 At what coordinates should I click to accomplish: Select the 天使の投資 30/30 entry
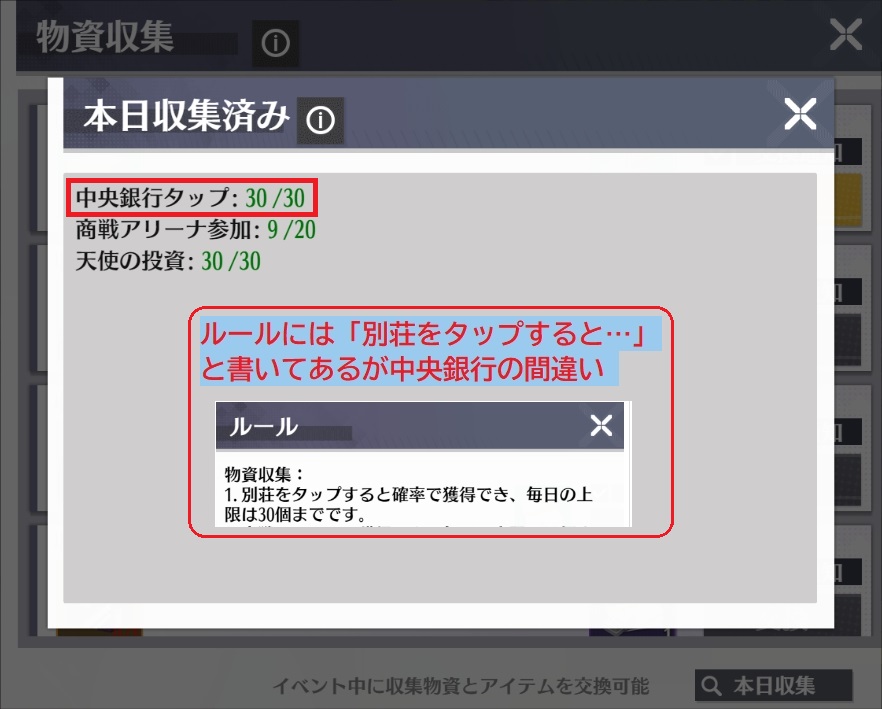point(168,261)
